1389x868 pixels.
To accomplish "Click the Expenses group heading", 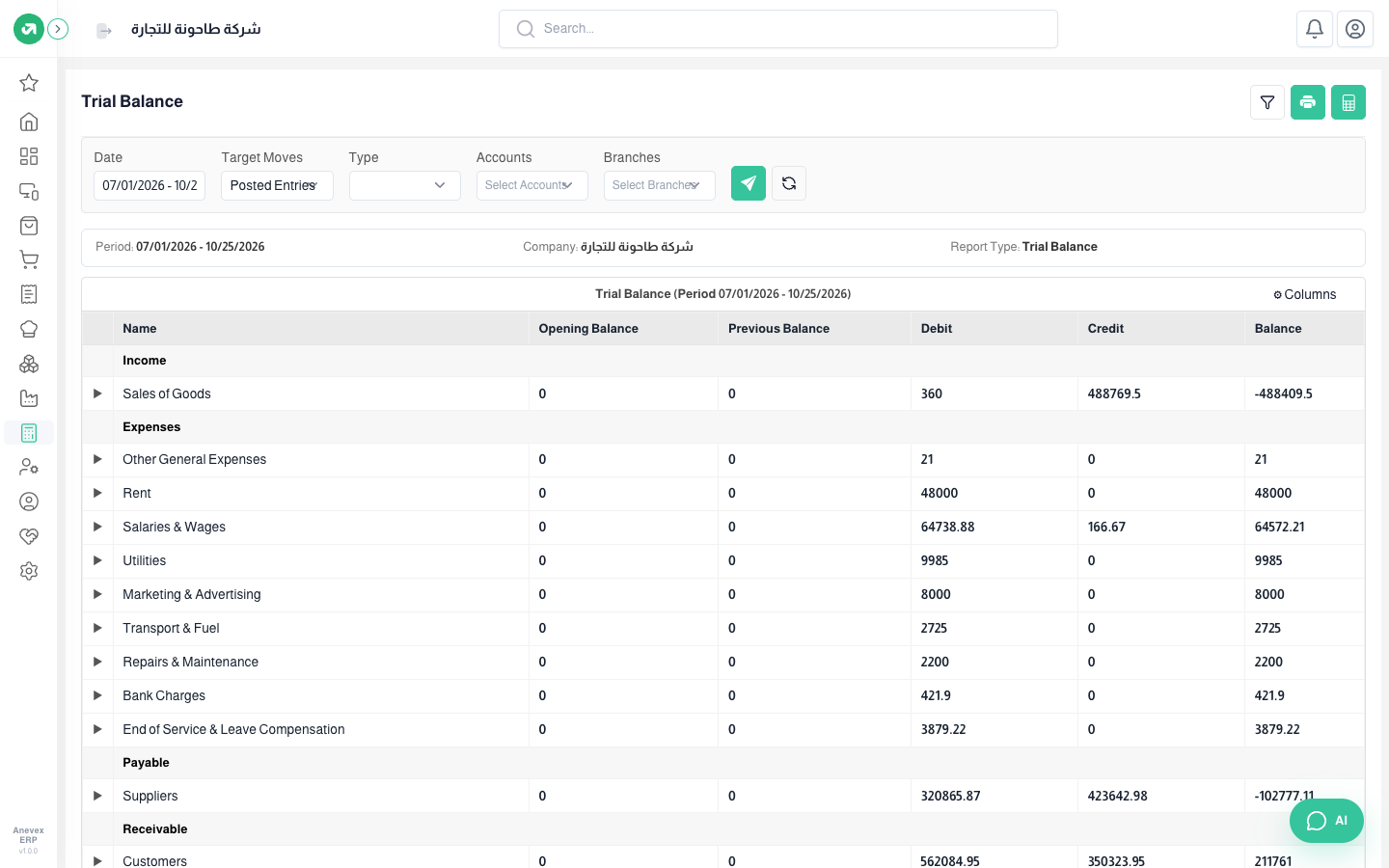I will 151,426.
